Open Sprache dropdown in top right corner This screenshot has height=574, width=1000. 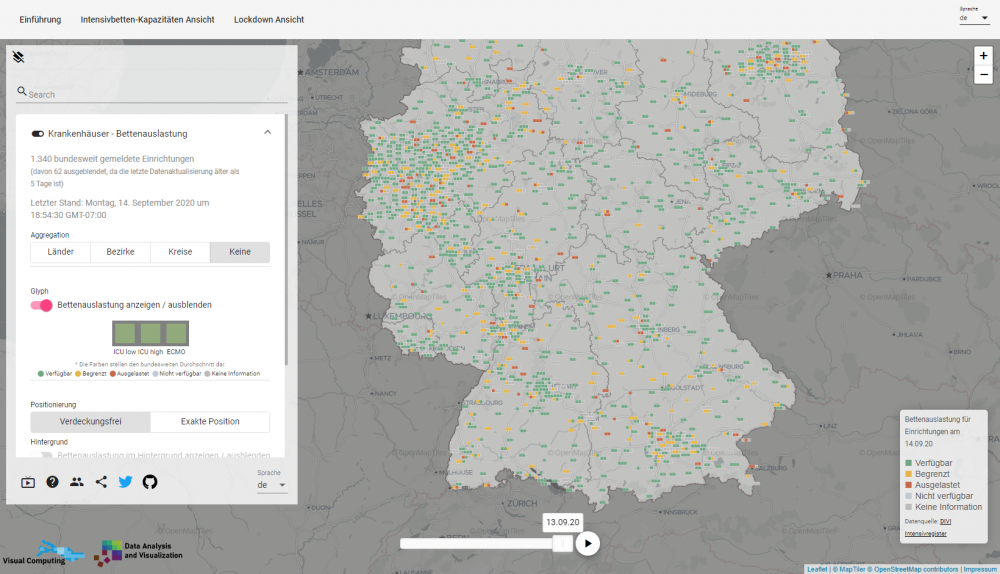pos(973,18)
